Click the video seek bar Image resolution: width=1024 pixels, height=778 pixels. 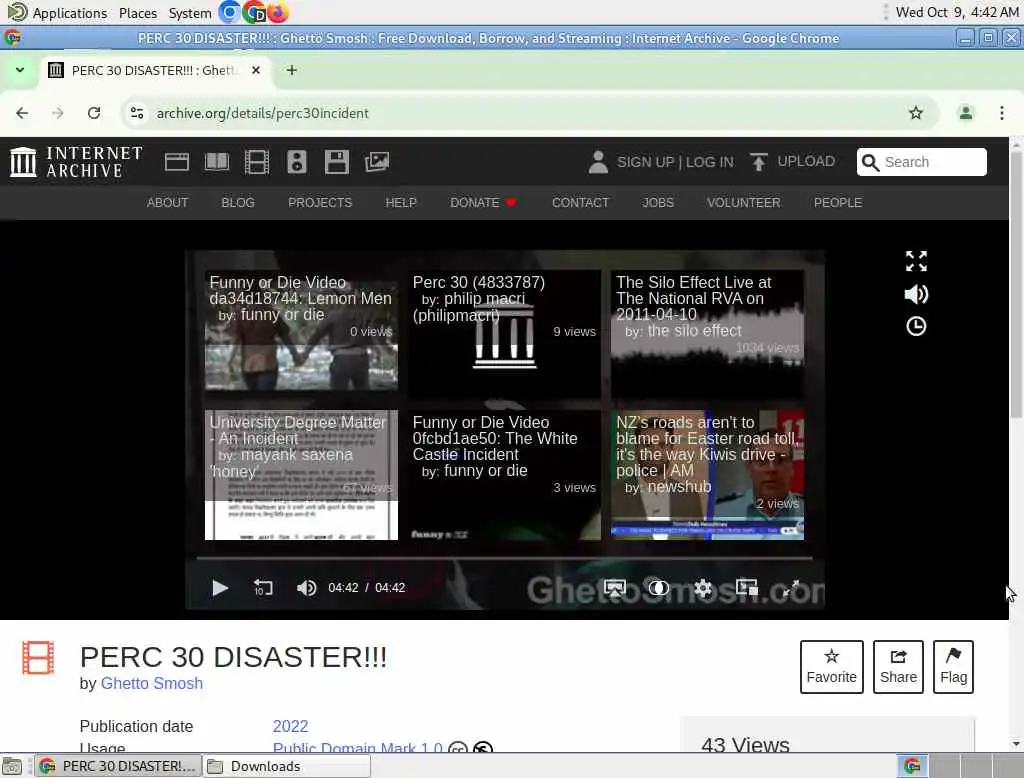click(x=505, y=559)
